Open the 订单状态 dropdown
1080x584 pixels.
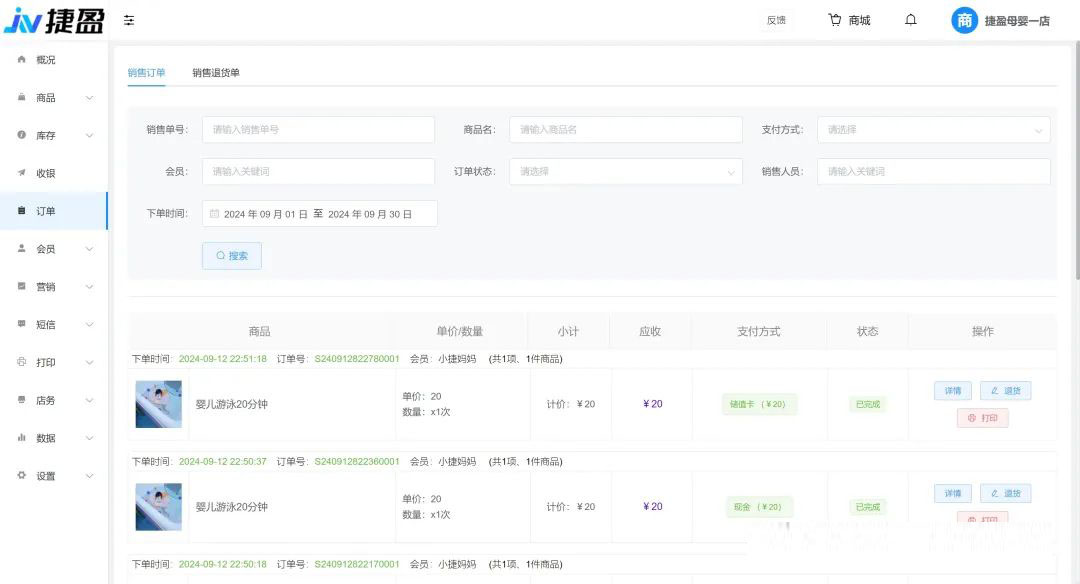pyautogui.click(x=625, y=172)
